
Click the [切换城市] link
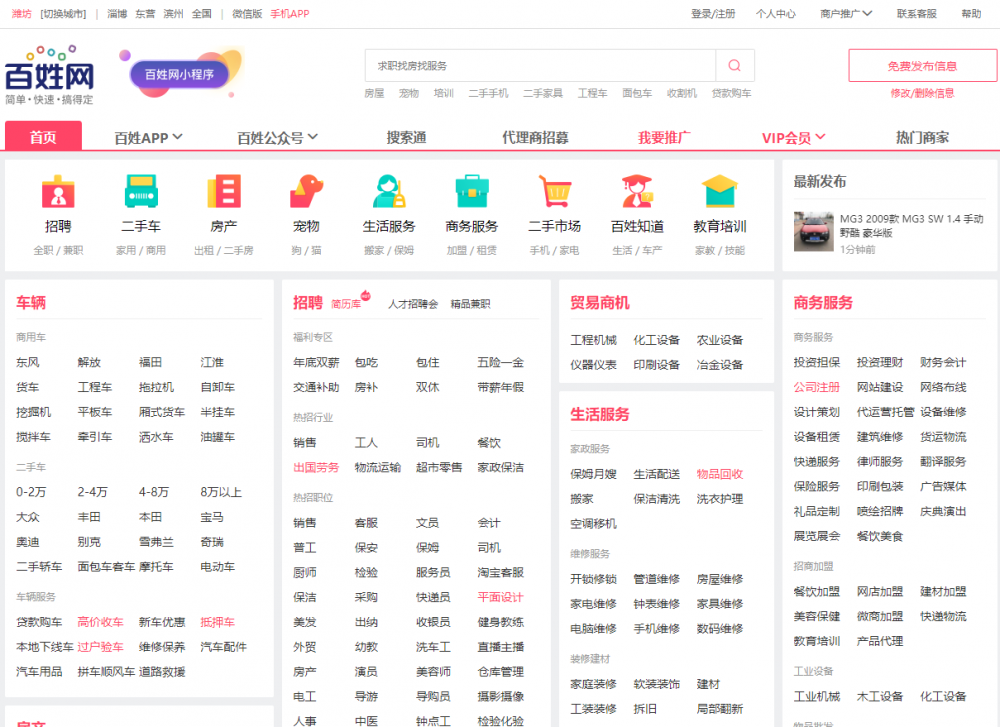point(62,13)
